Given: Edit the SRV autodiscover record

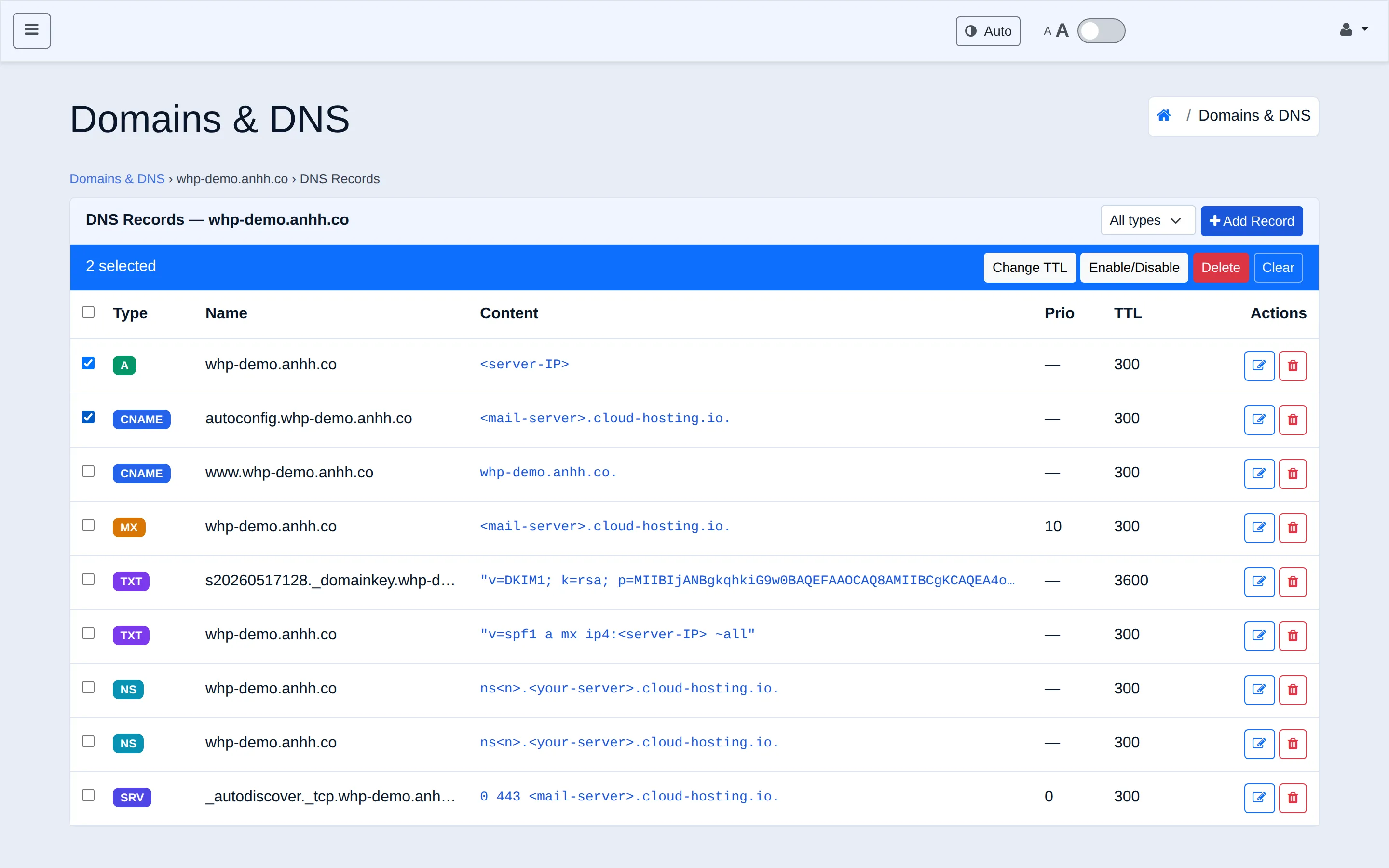Looking at the screenshot, I should pos(1259,798).
